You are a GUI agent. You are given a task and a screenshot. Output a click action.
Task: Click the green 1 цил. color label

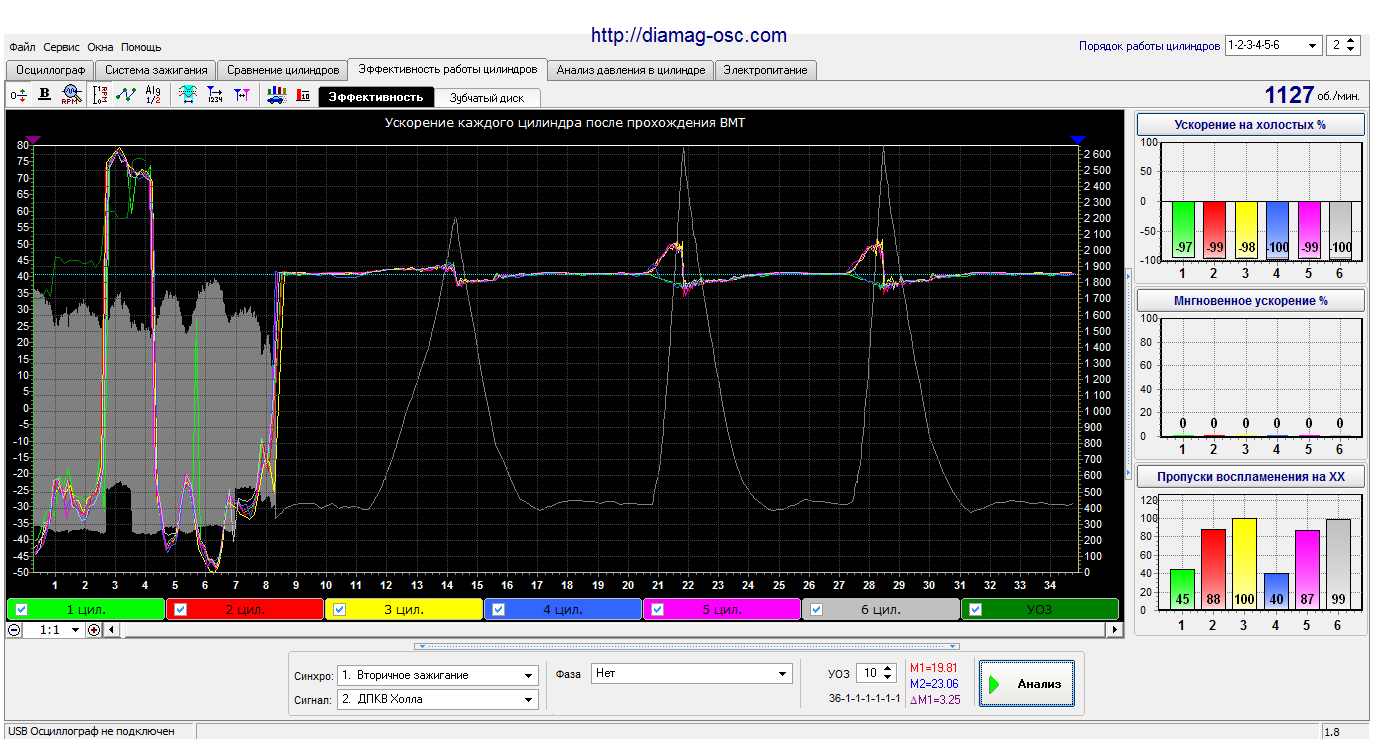85,609
